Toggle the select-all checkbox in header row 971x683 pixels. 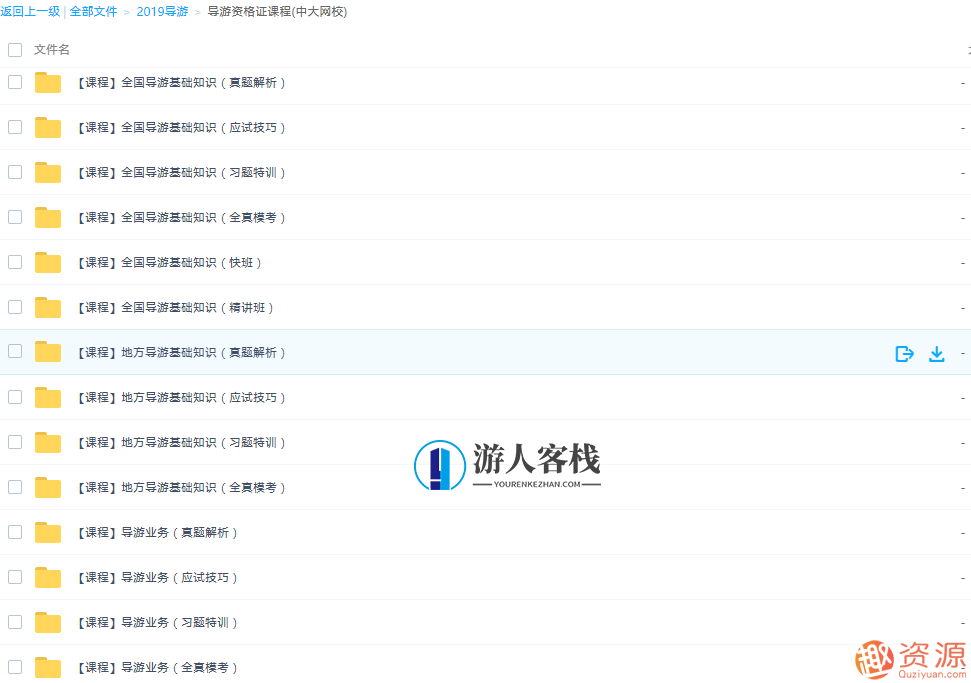point(14,49)
